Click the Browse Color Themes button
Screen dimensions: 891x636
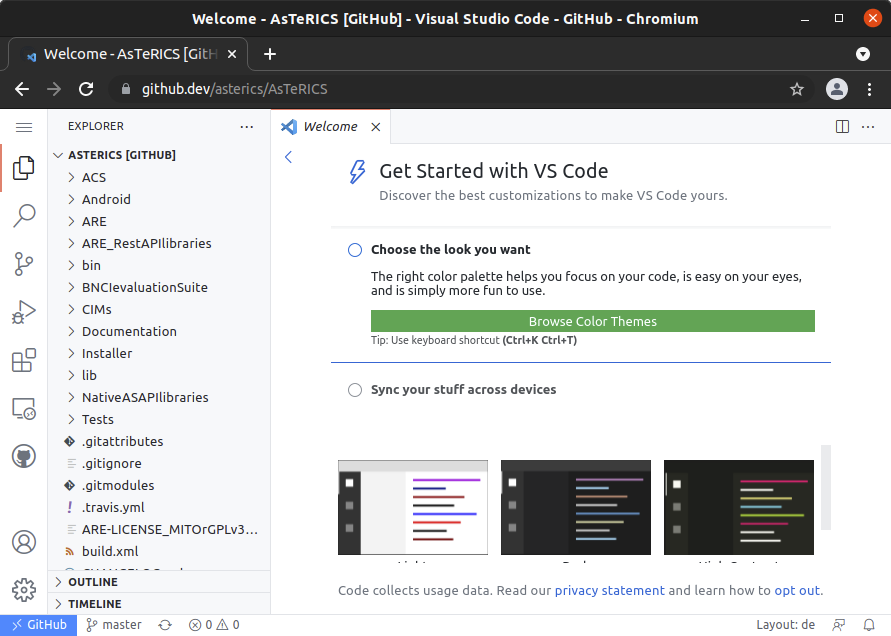point(593,321)
